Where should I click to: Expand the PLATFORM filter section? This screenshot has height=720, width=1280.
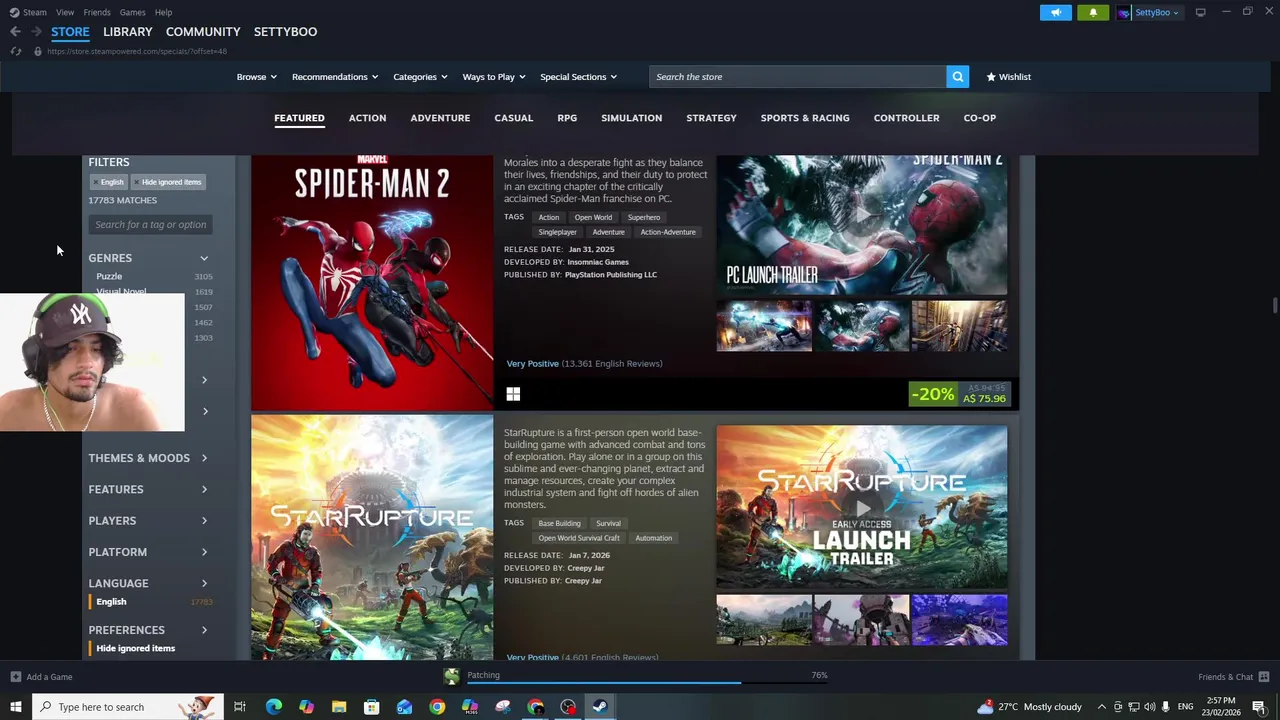pos(148,552)
